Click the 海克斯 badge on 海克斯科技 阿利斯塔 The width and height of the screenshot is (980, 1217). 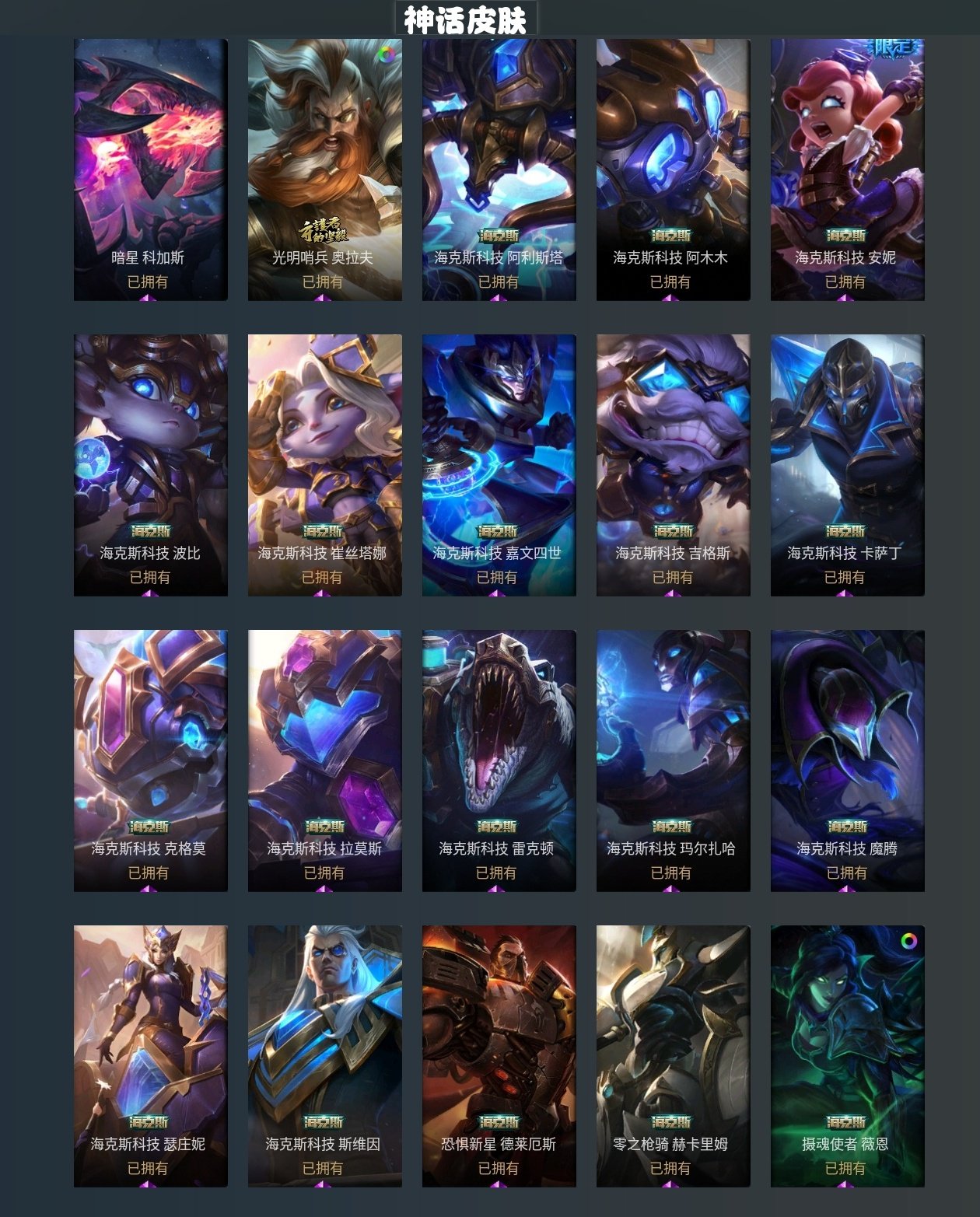coord(499,236)
